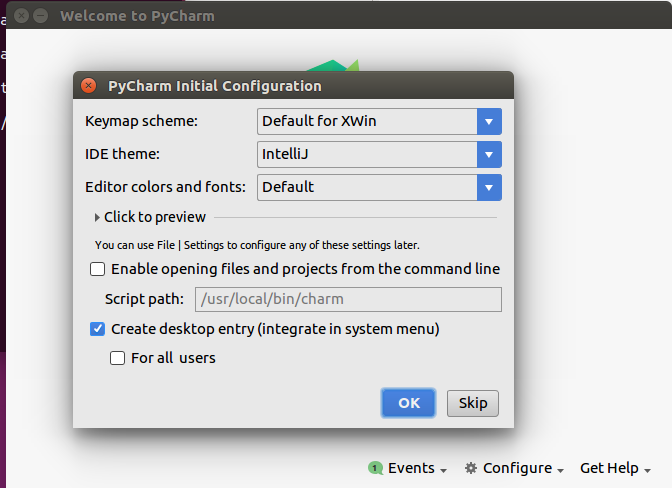Close the Welcome to PyCharm window
Viewport: 672px width, 488px height.
tap(21, 16)
